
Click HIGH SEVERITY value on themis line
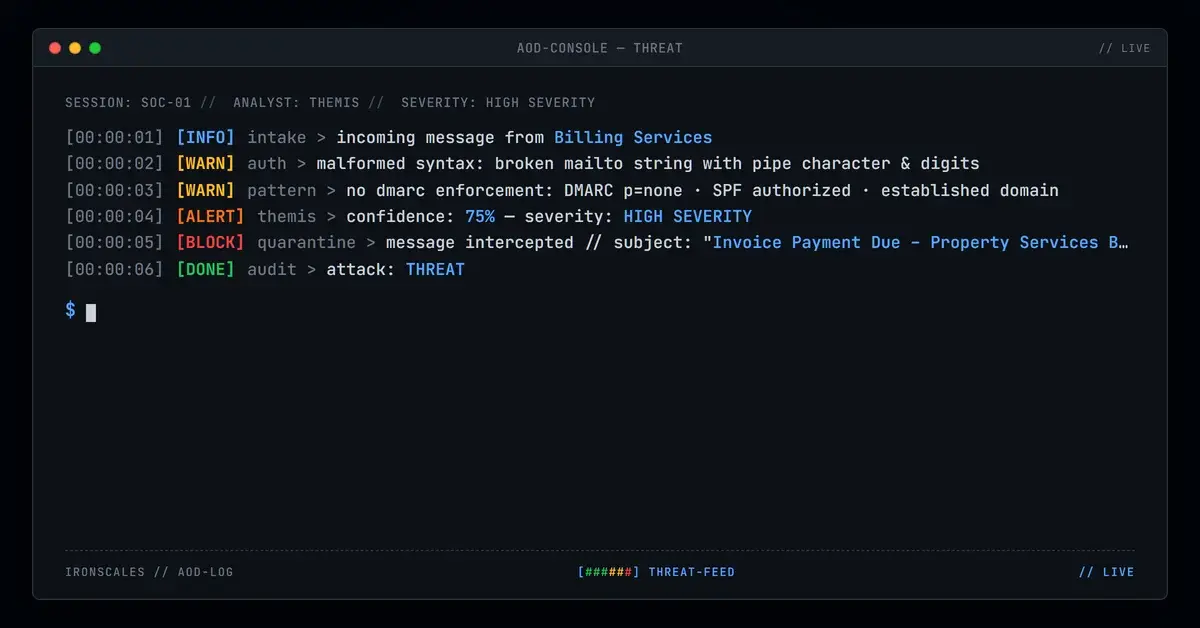[688, 216]
